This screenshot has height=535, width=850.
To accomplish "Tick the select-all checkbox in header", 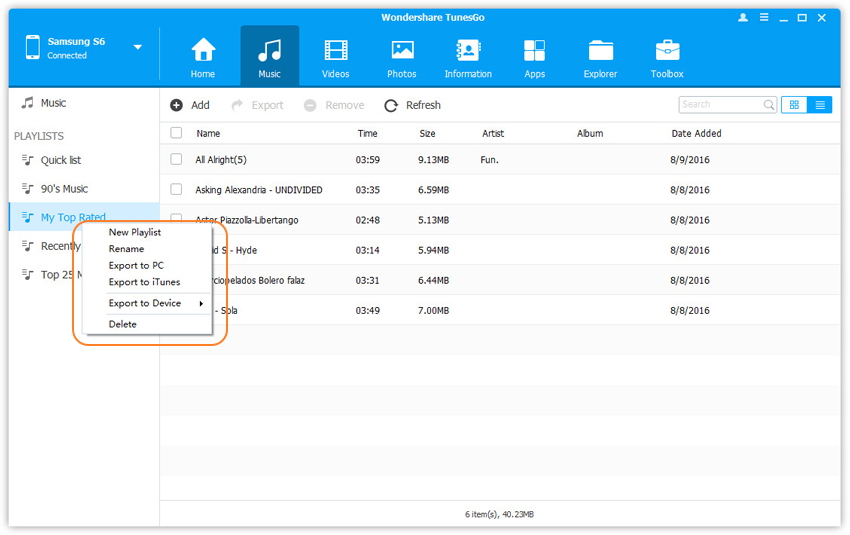I will point(176,133).
